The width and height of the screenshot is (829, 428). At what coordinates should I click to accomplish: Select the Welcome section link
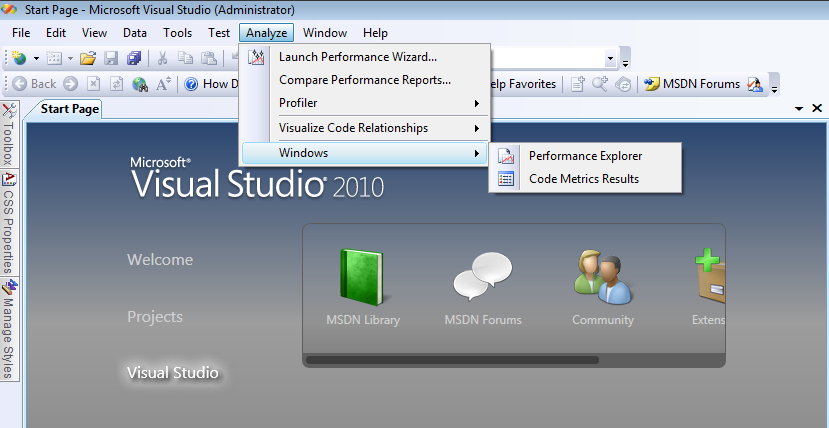160,259
